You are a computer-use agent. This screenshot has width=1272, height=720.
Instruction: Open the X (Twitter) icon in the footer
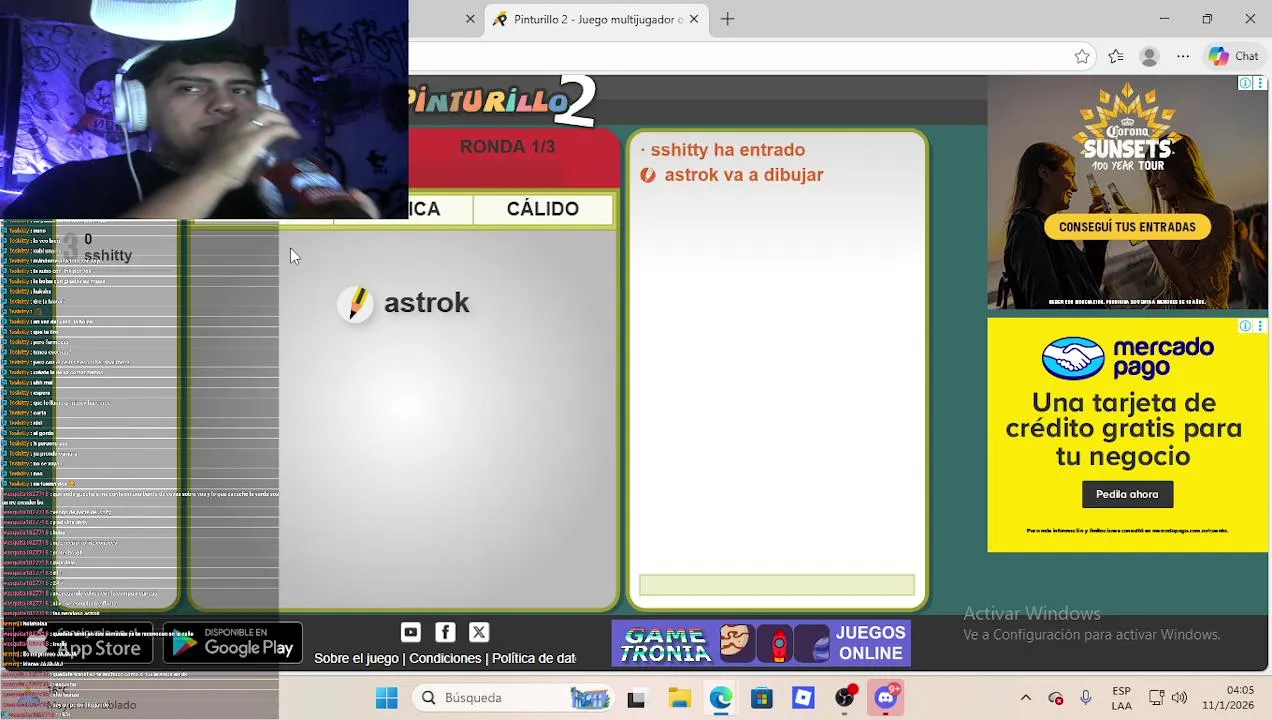tap(479, 632)
